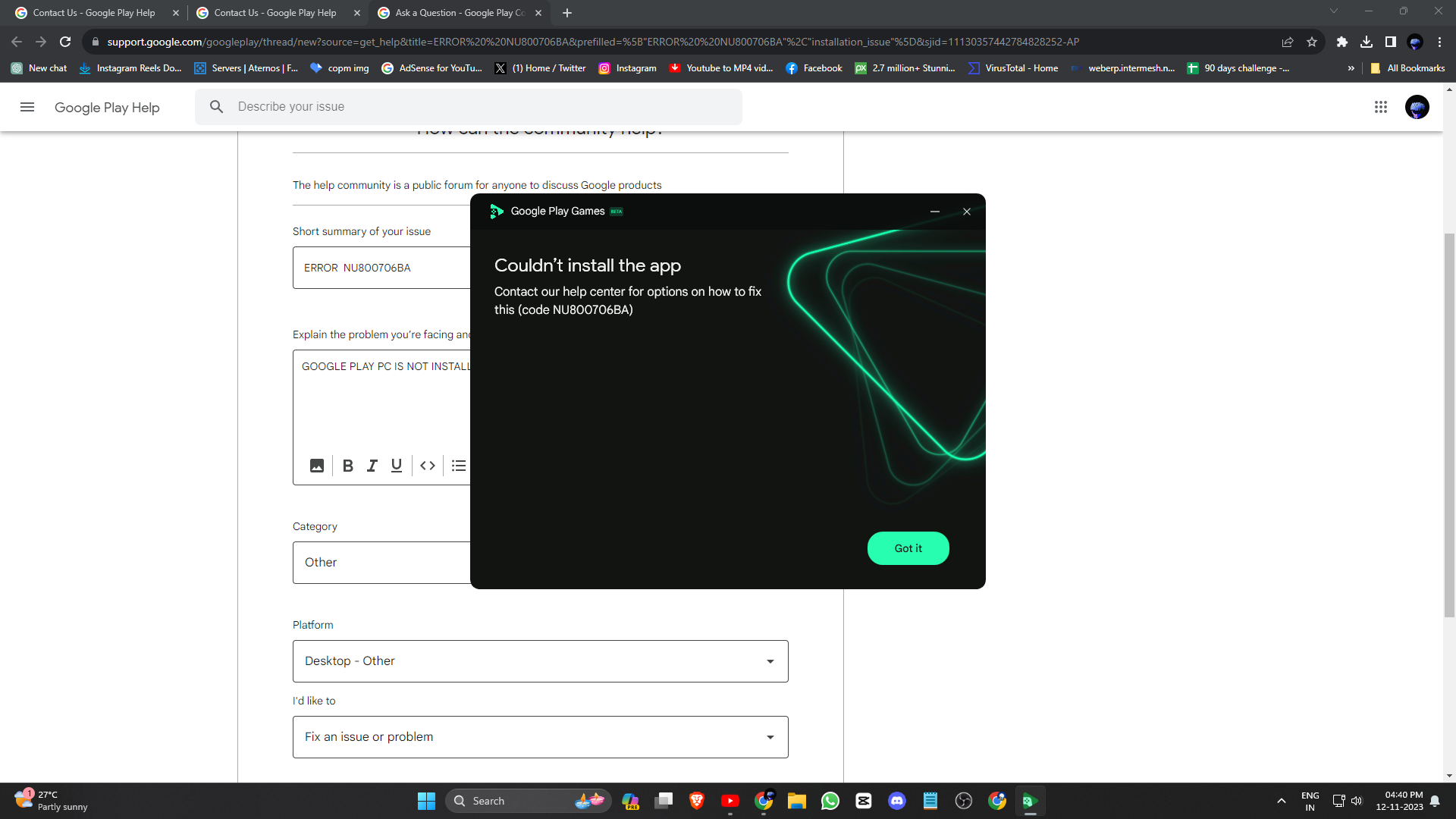Insert code block in the editor
1456x819 pixels.
click(428, 466)
